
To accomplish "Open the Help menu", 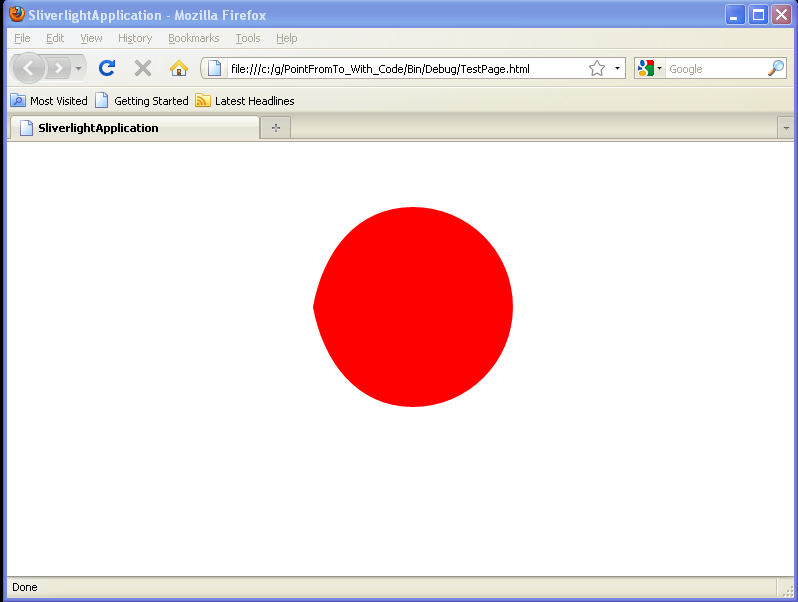I will coord(287,38).
